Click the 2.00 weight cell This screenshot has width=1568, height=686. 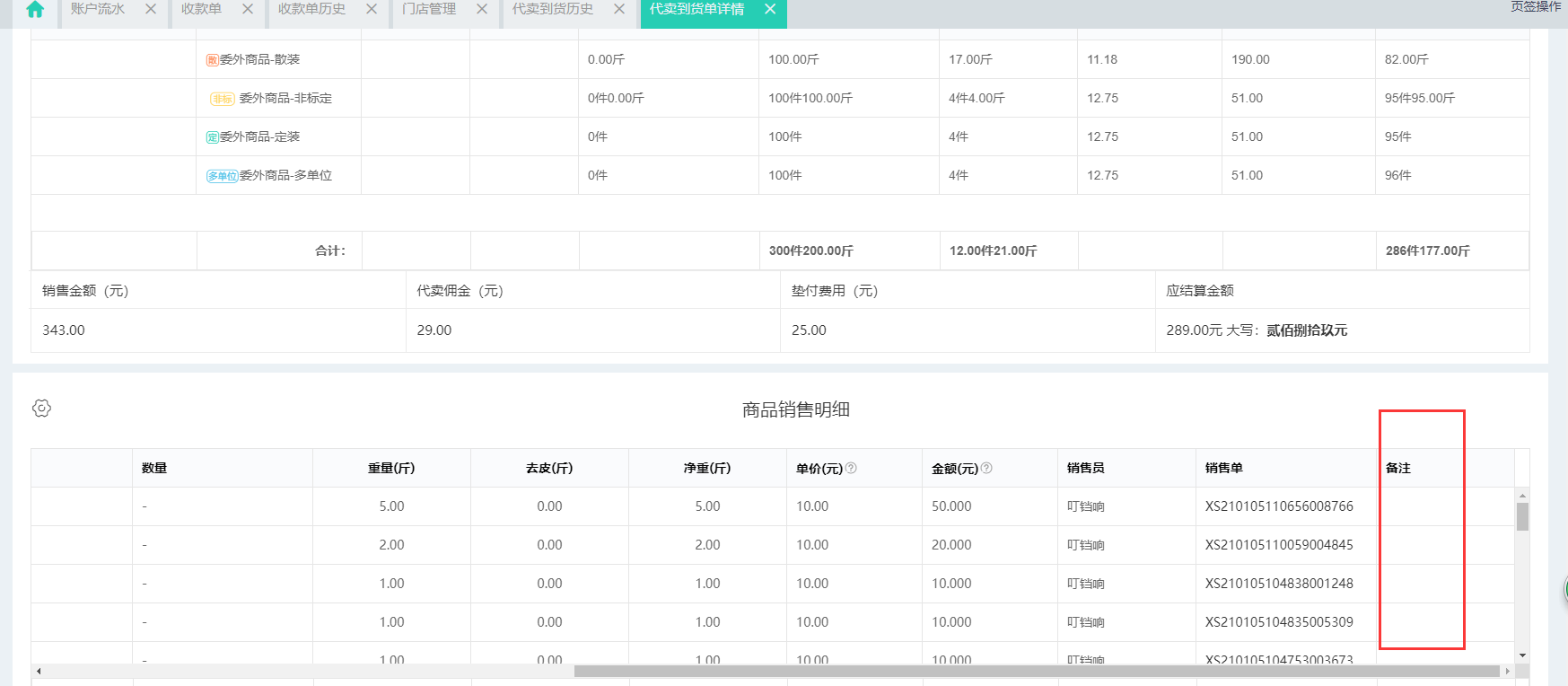[391, 545]
